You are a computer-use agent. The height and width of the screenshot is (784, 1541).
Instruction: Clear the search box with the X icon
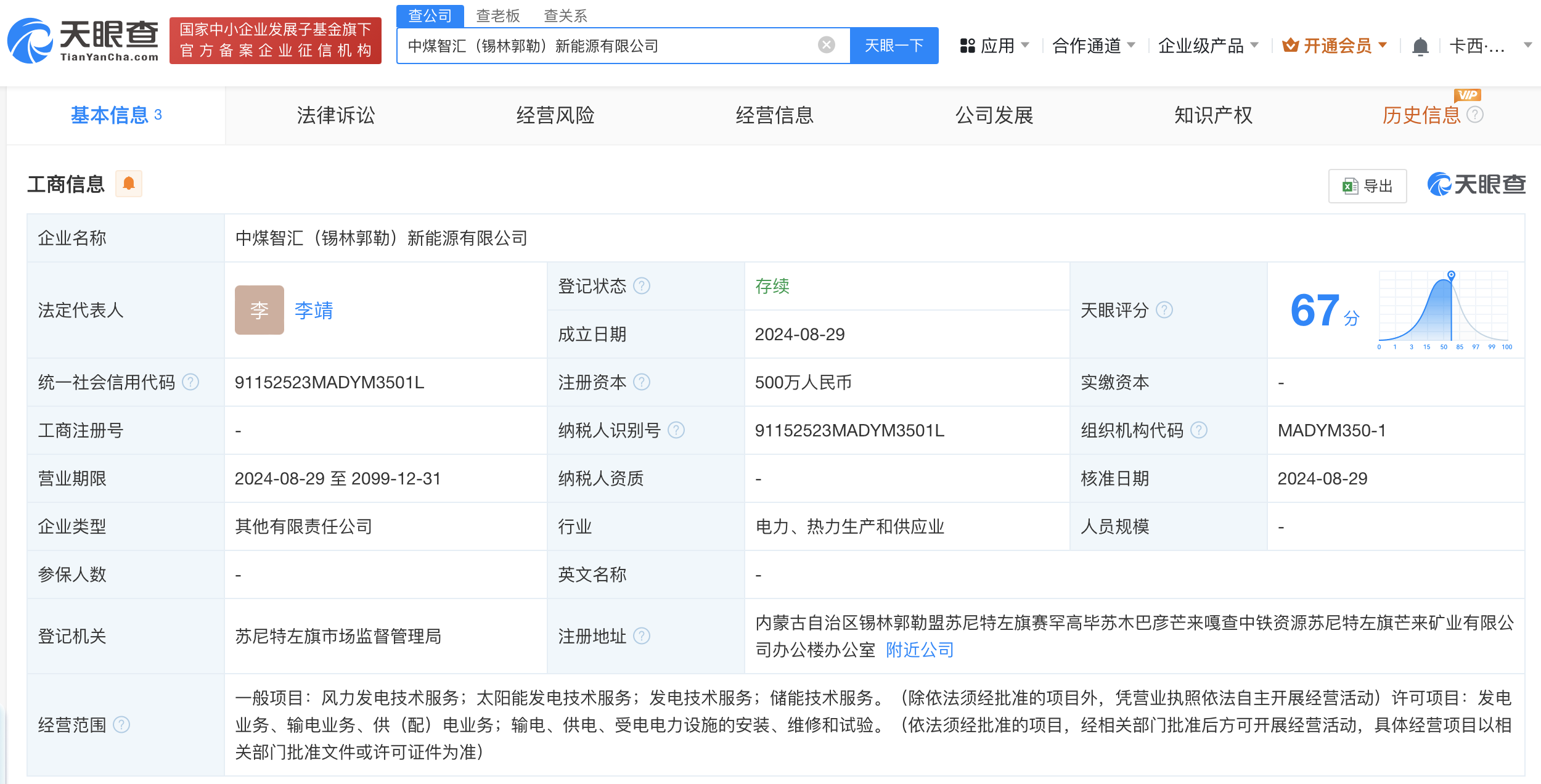point(825,44)
